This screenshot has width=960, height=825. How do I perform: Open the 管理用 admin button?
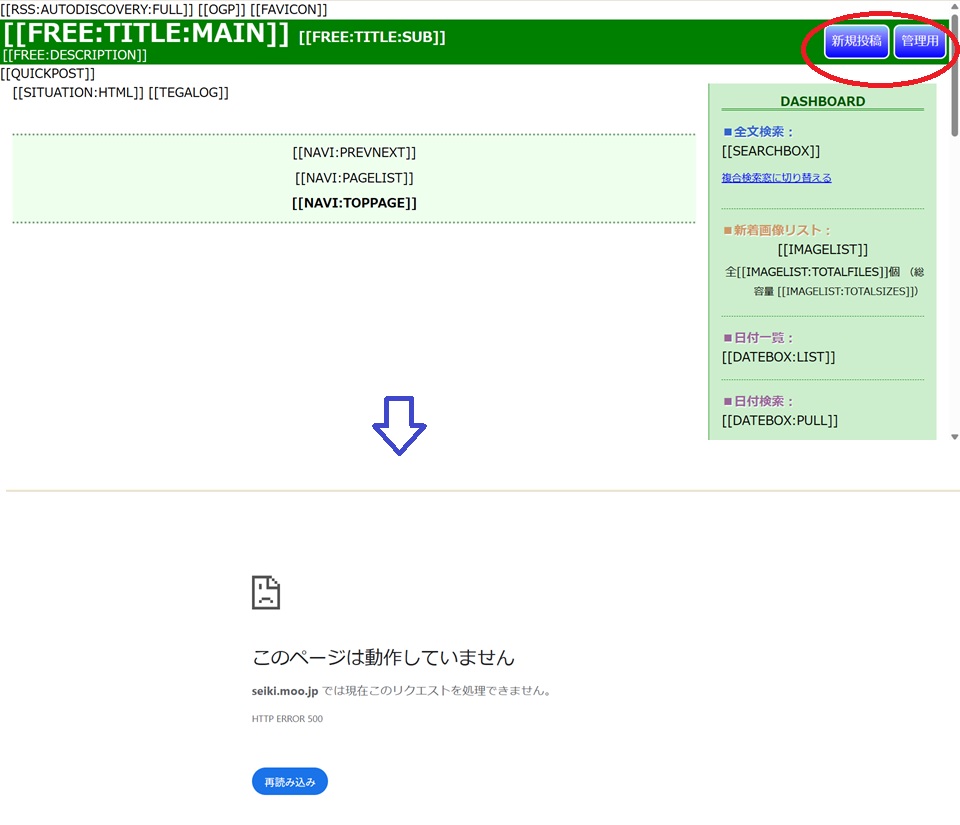pos(919,42)
